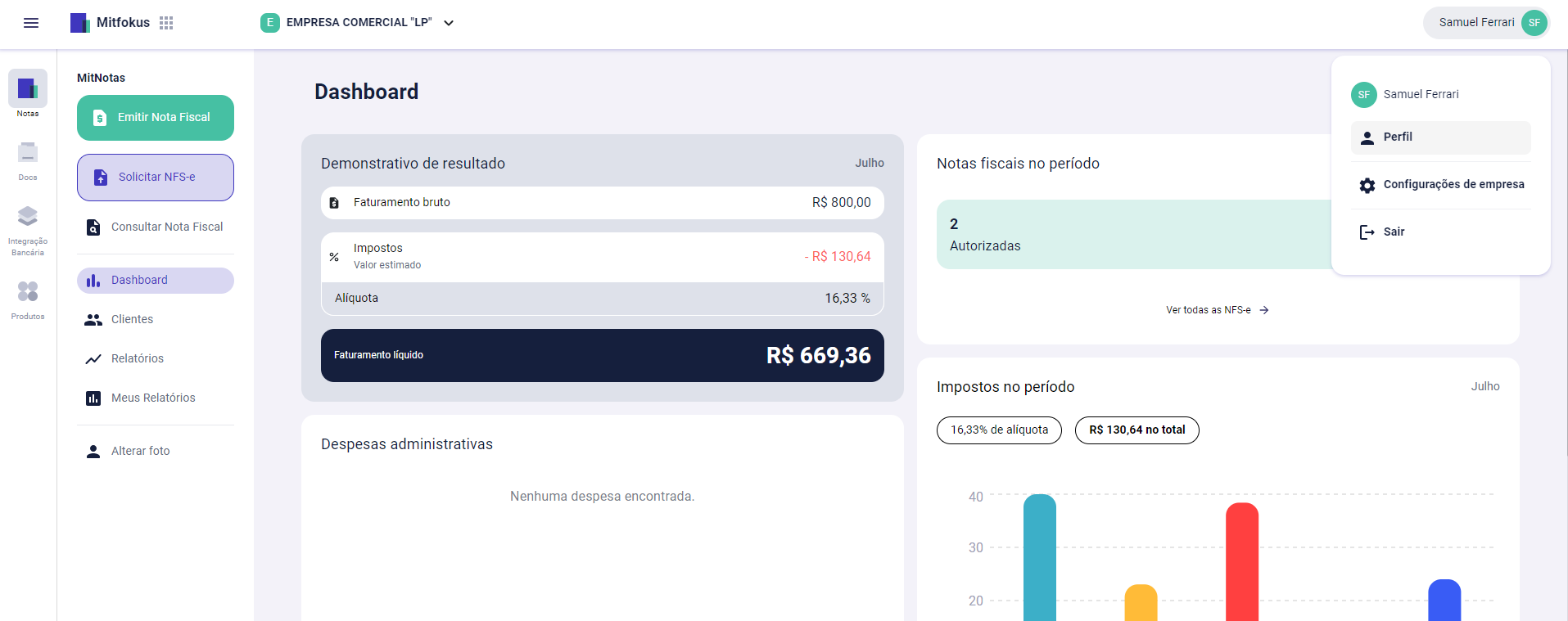Click the Mitfokus logo
Image resolution: width=1568 pixels, height=621 pixels.
(110, 23)
